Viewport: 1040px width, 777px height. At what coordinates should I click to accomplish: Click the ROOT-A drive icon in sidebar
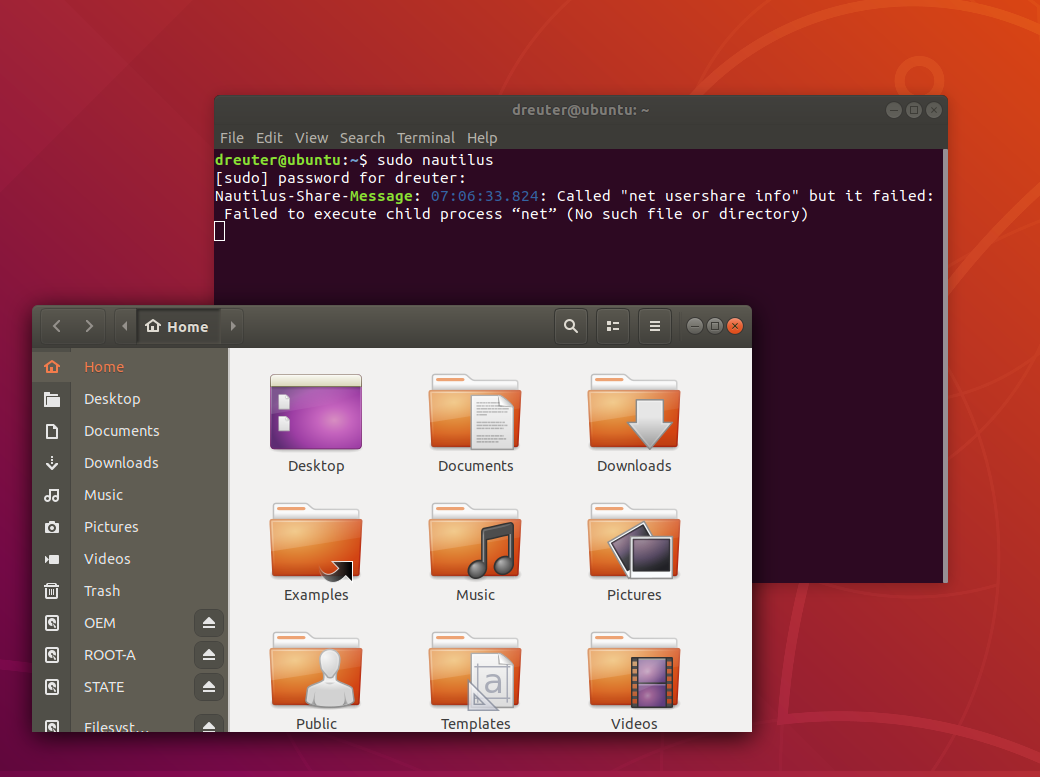[52, 655]
